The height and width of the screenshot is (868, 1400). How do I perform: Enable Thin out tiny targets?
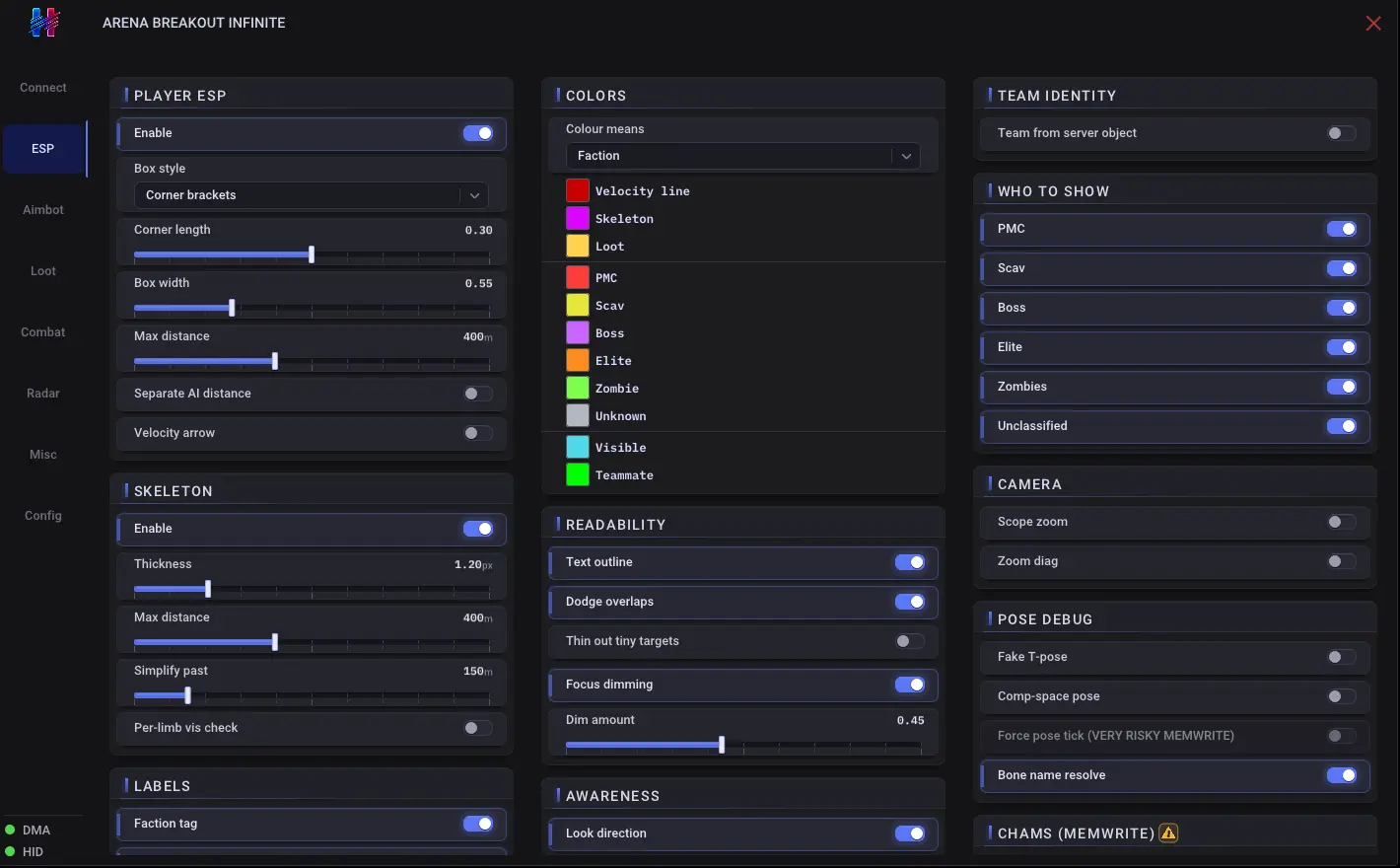pos(910,641)
